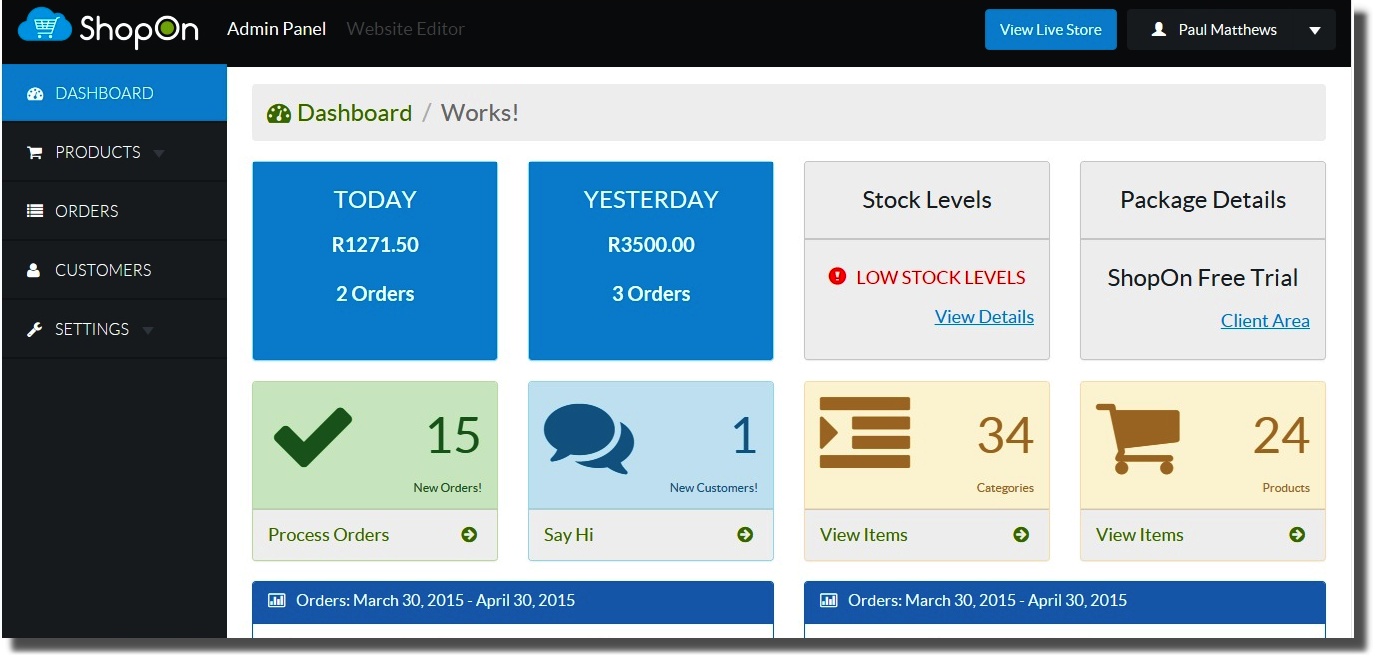This screenshot has width=1386, height=662.
Task: Click the red low stock warning icon
Action: point(838,277)
